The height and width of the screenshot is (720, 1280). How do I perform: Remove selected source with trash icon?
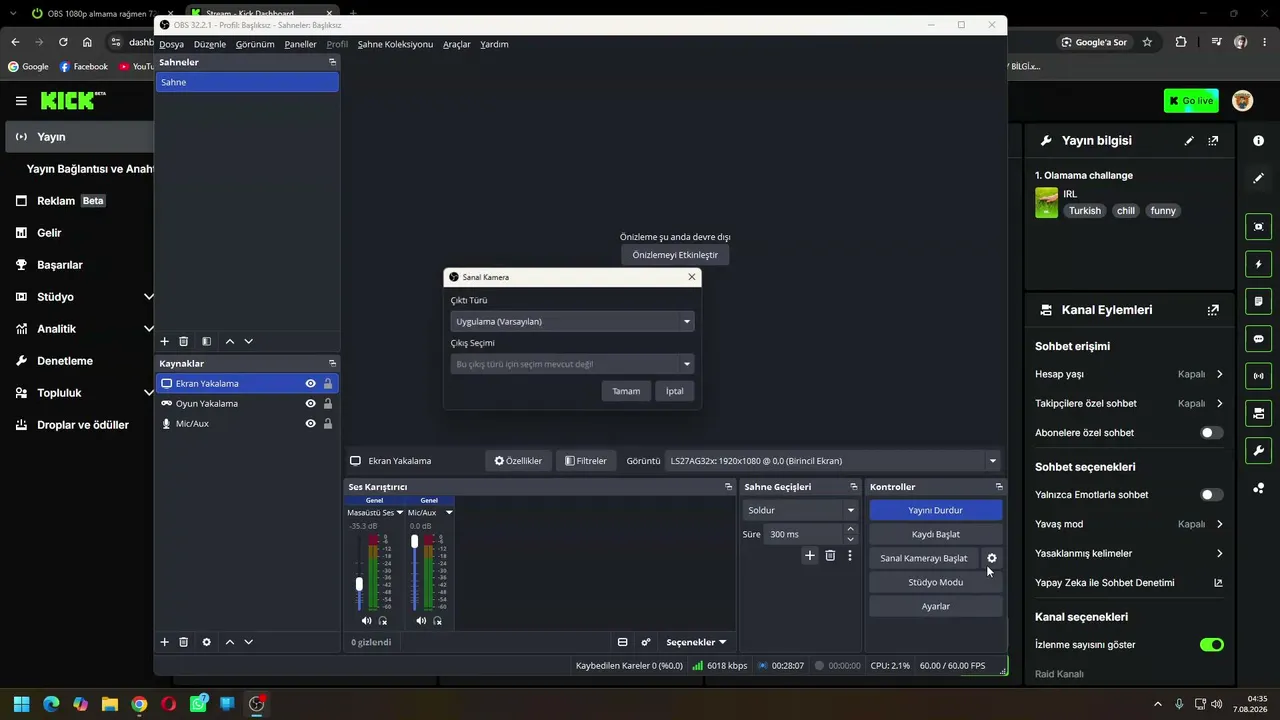click(184, 642)
